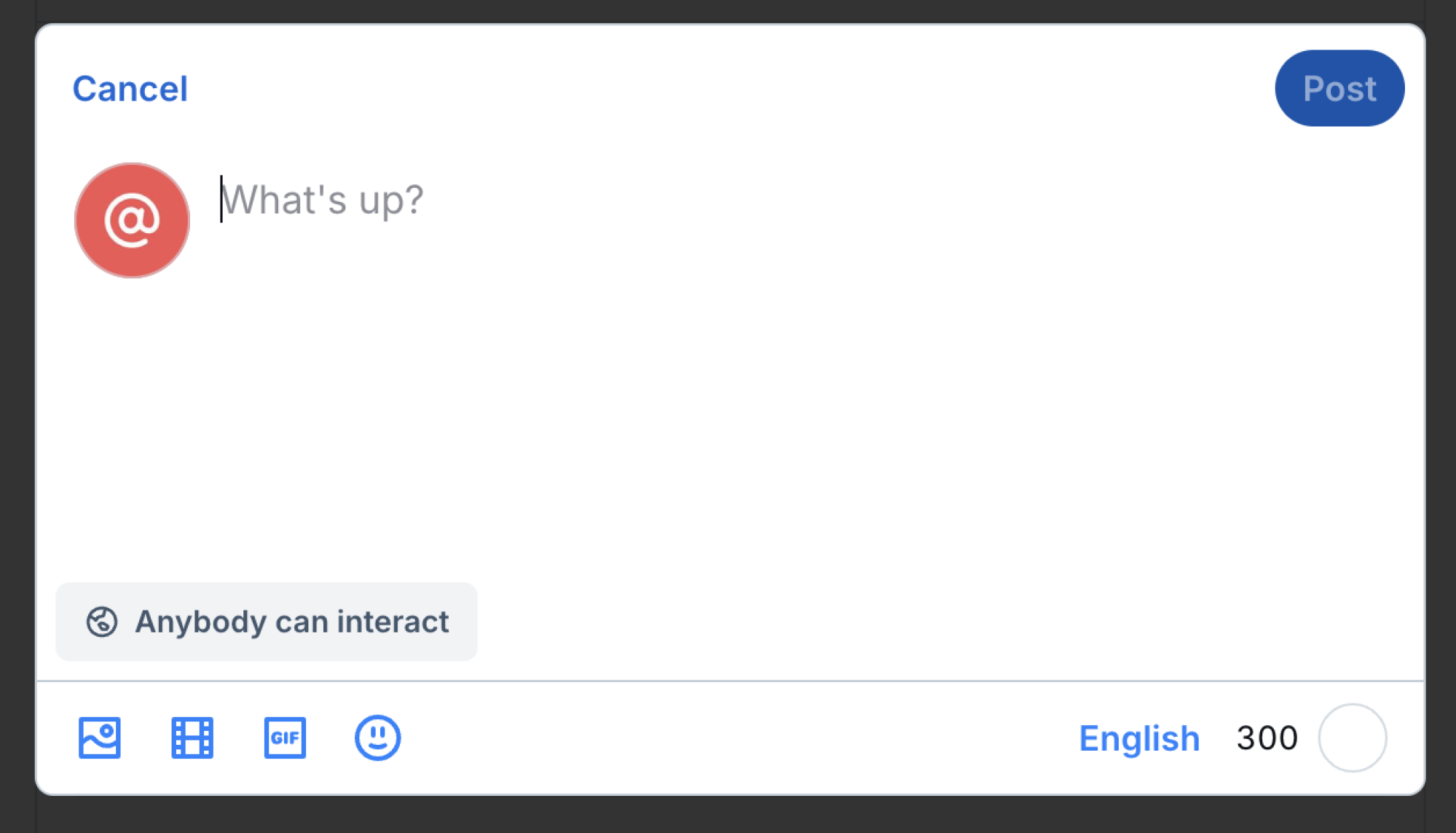Click the image/photo attachment icon
The image size is (1456, 833).
(x=99, y=738)
